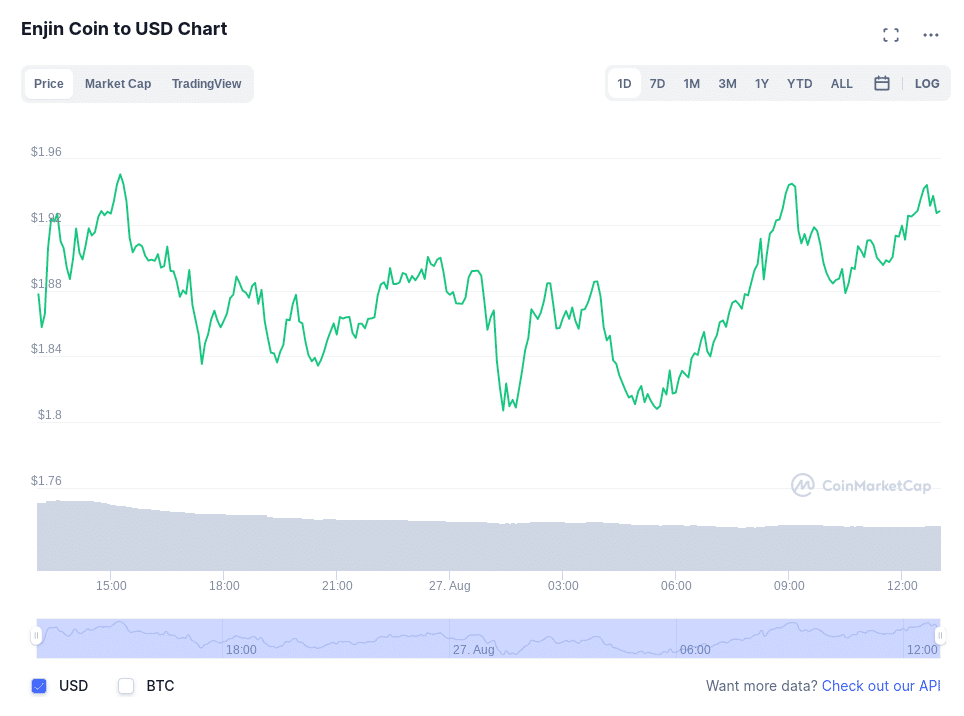Click the CoinMarketCap watermark logo
Image resolution: width=964 pixels, height=716 pixels.
(x=861, y=486)
